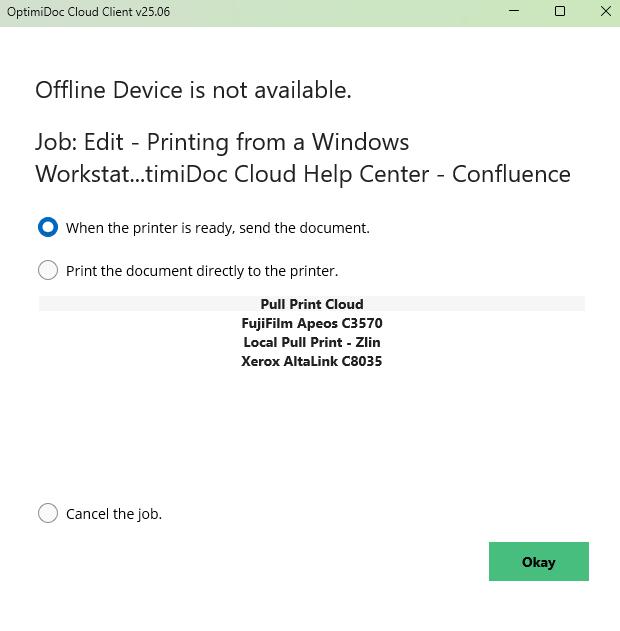Click the "Cancel the job." label text

(x=114, y=514)
